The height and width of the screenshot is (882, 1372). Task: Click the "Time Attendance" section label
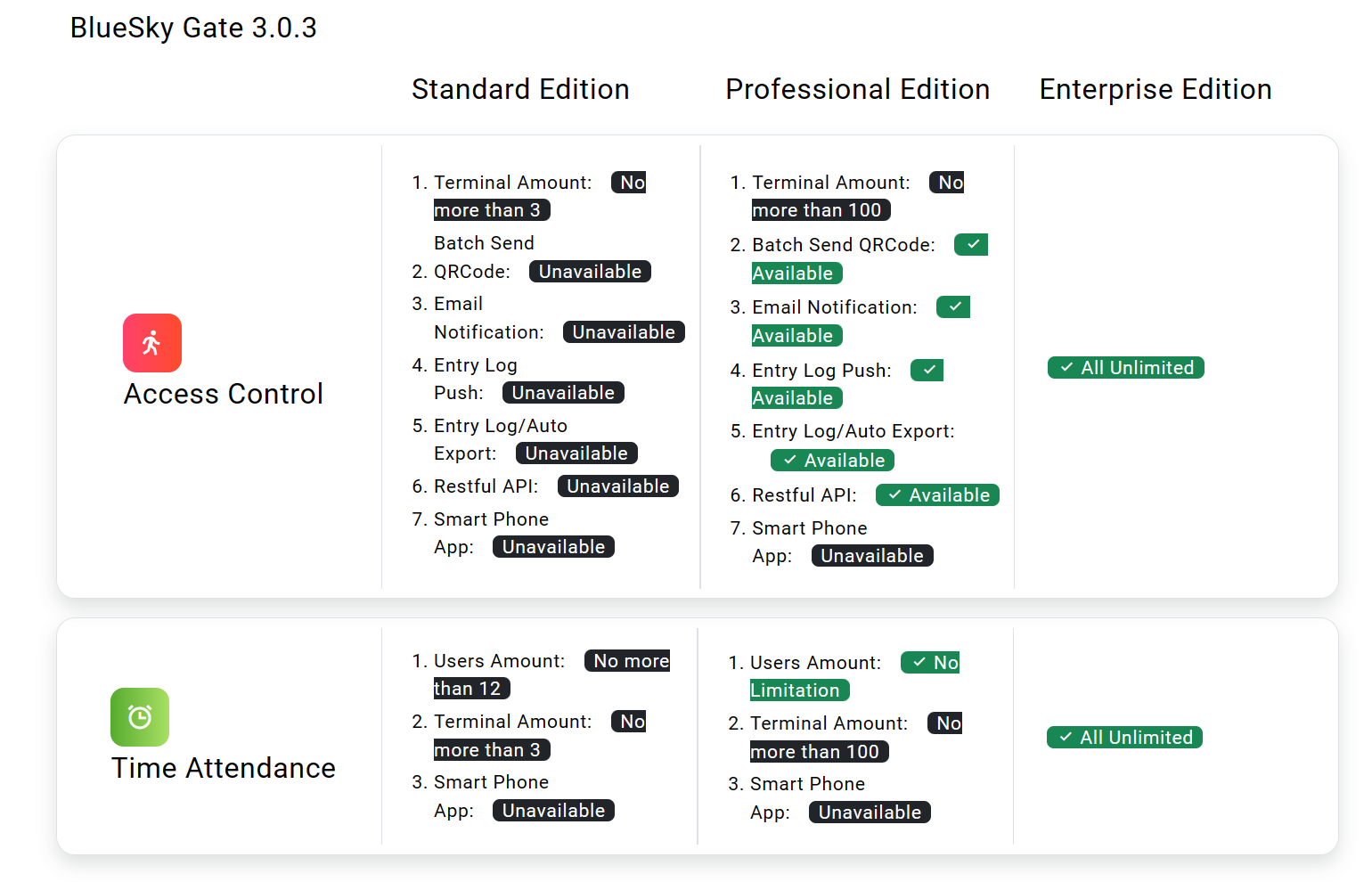click(224, 768)
